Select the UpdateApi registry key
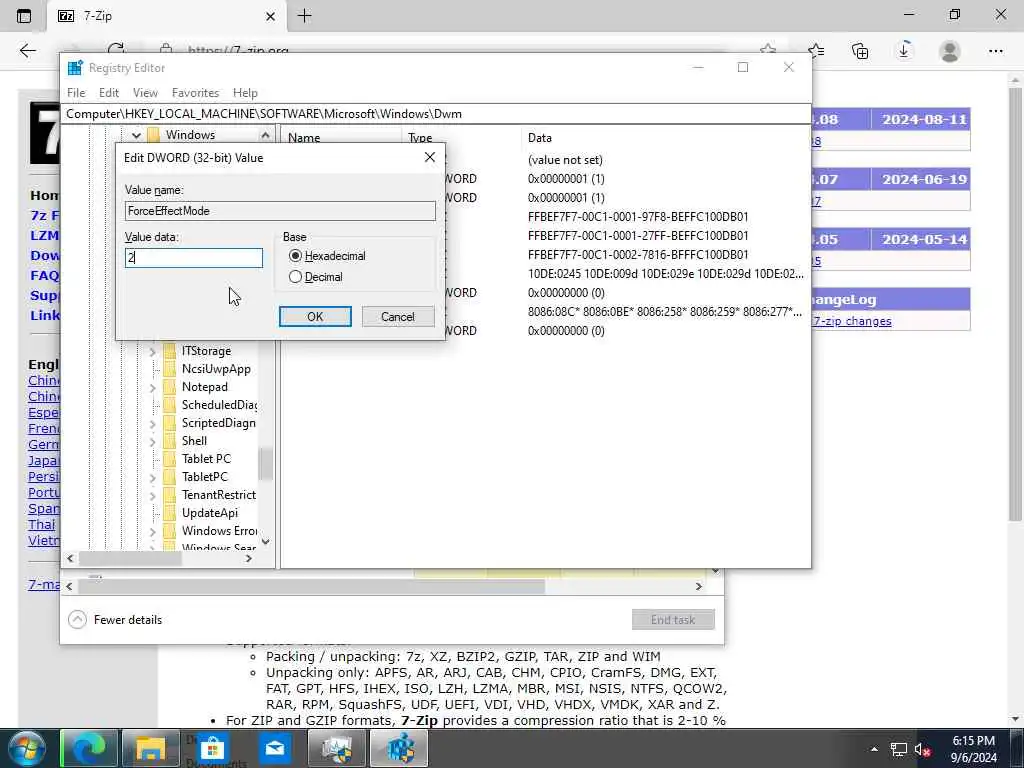Screen dimensions: 1024x768 210,513
